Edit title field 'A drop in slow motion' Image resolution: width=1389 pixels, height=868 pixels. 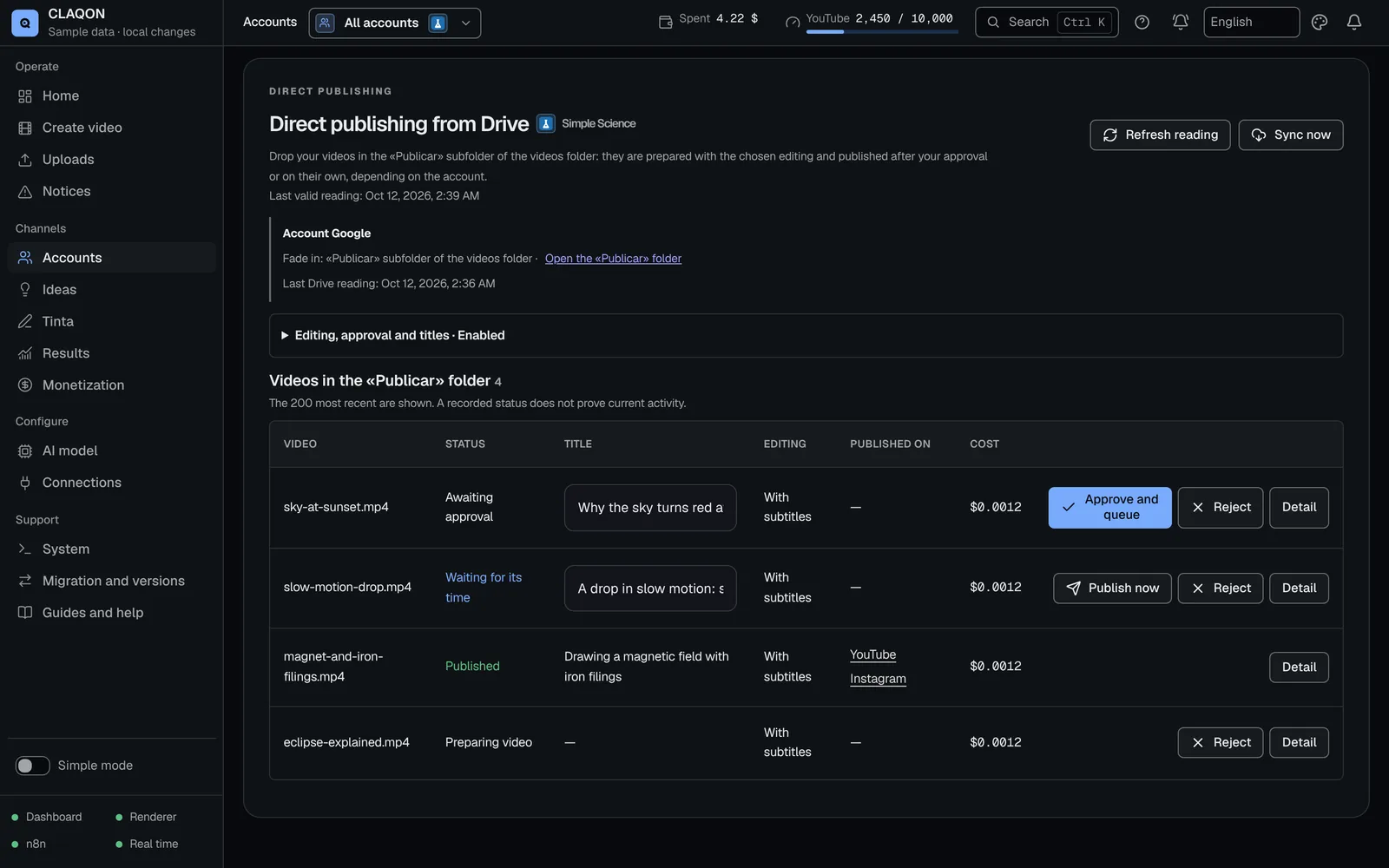tap(650, 589)
